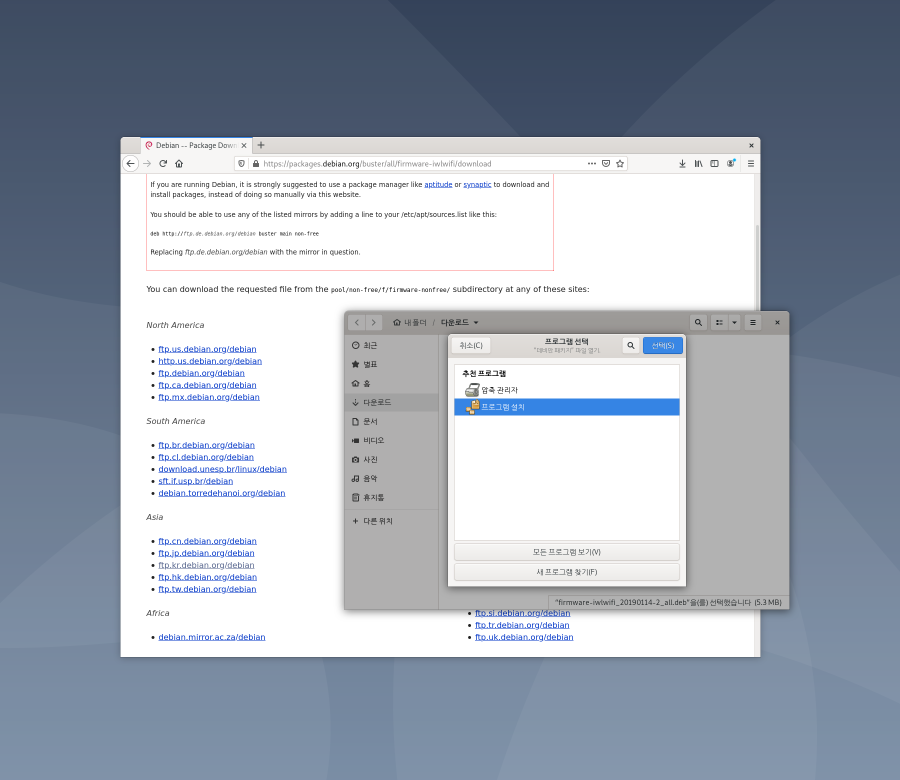Open the 다운로드 path dropdown in file manager
Image resolution: width=900 pixels, height=780 pixels.
(x=459, y=323)
